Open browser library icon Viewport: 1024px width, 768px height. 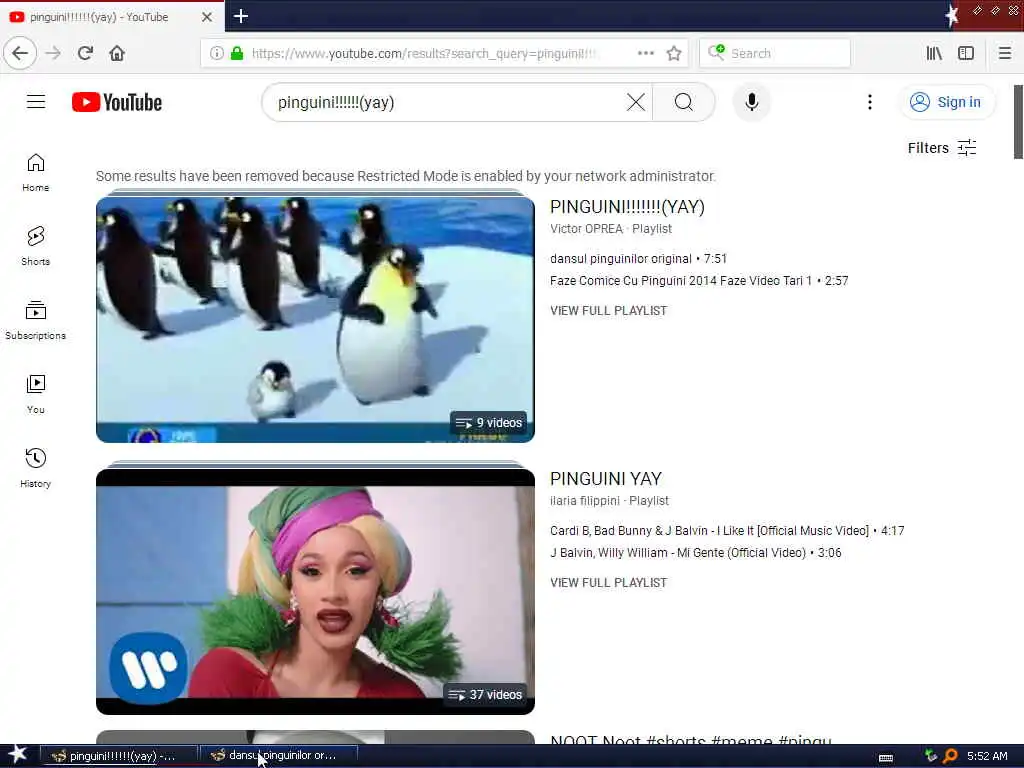click(x=934, y=53)
